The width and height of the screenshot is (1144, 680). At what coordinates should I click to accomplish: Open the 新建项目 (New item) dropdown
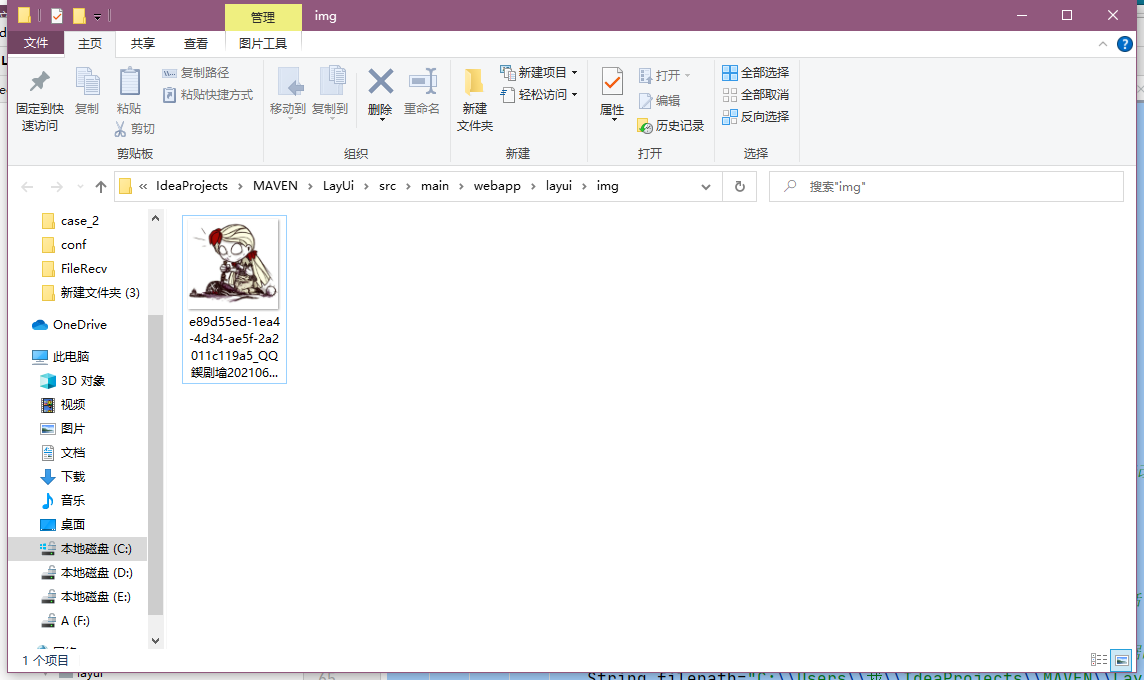tap(539, 72)
